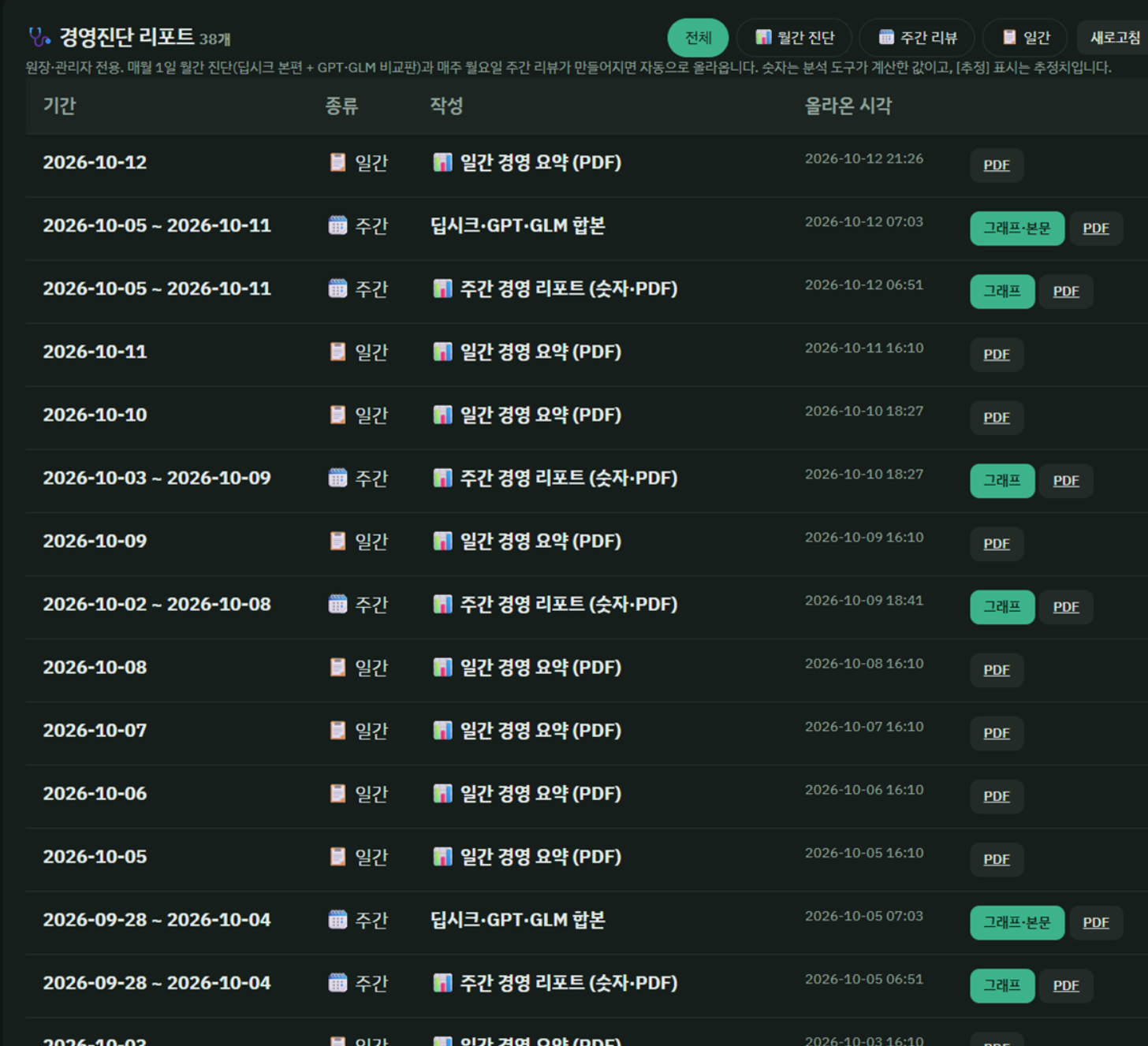This screenshot has width=1148, height=1046.
Task: Click calendar icon on 2026-09-28 딥시크·GPT·GLM 합본 row
Action: pos(337,919)
